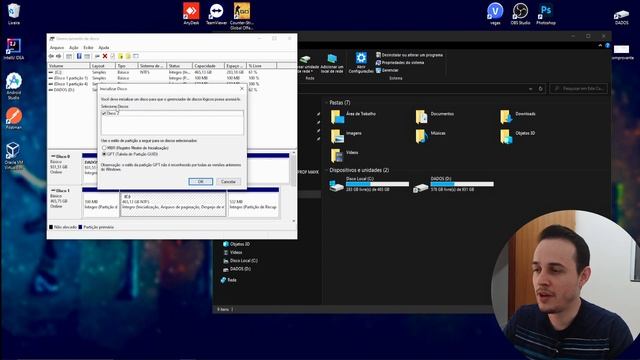Select the GPT partition style radio button
The height and width of the screenshot is (360, 640).
tap(104, 154)
